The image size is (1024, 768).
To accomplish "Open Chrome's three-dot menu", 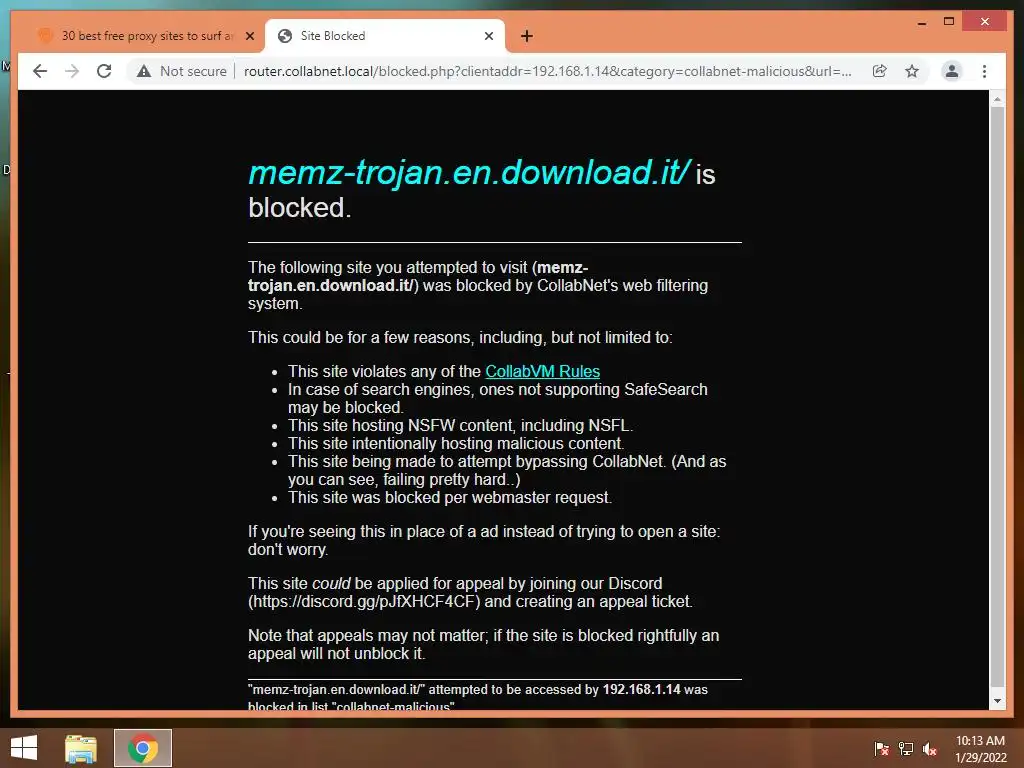I will [x=985, y=71].
